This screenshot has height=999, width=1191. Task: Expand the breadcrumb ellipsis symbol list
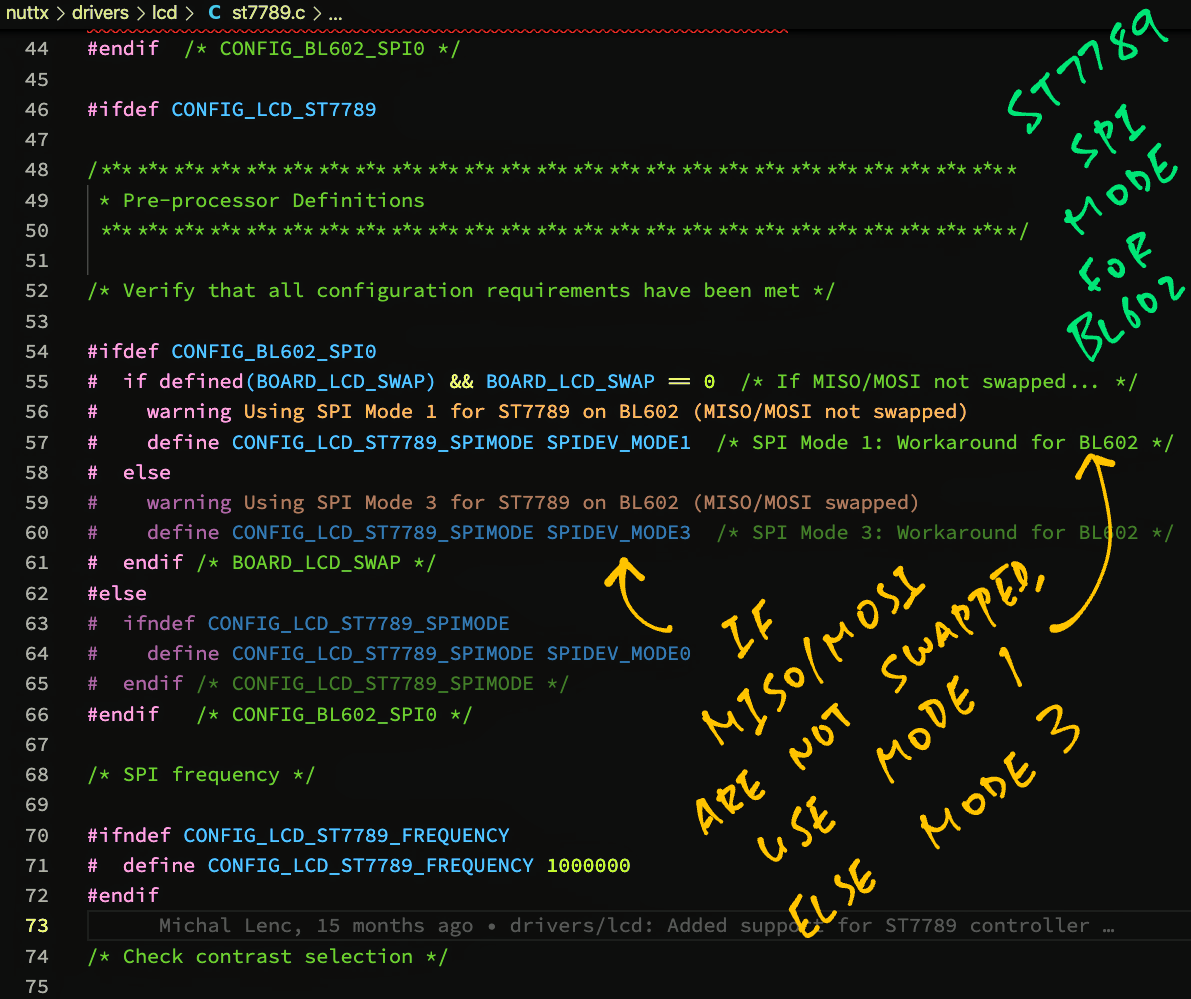coord(335,14)
